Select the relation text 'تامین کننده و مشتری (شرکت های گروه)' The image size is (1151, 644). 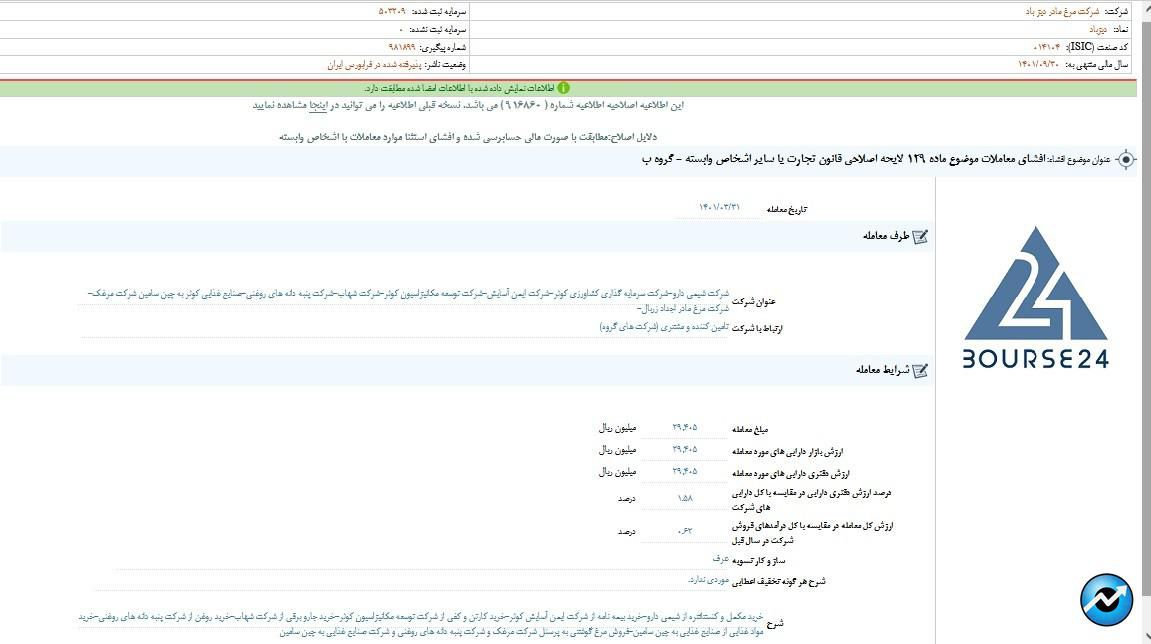[x=664, y=327]
